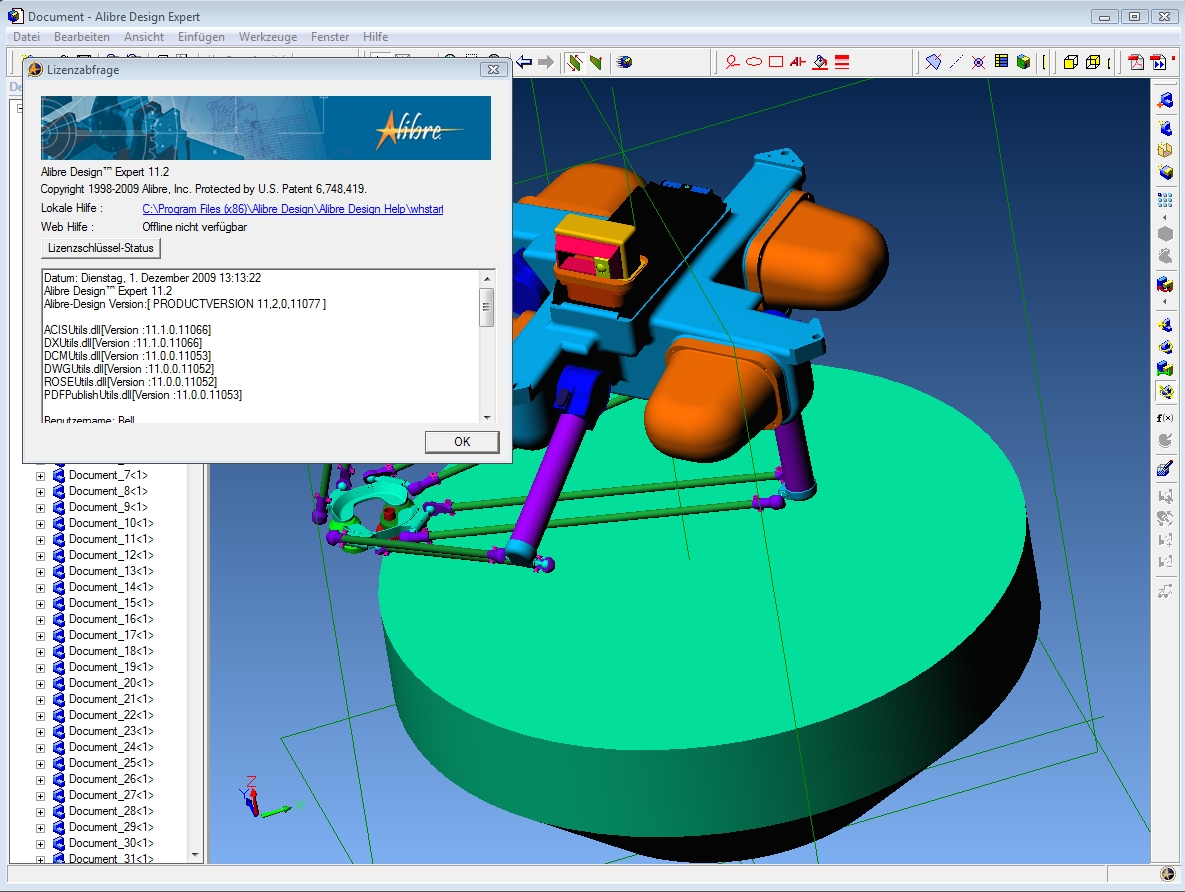Click the blue dot grid icon in the right sidebar
Image resolution: width=1185 pixels, height=892 pixels.
click(1165, 200)
